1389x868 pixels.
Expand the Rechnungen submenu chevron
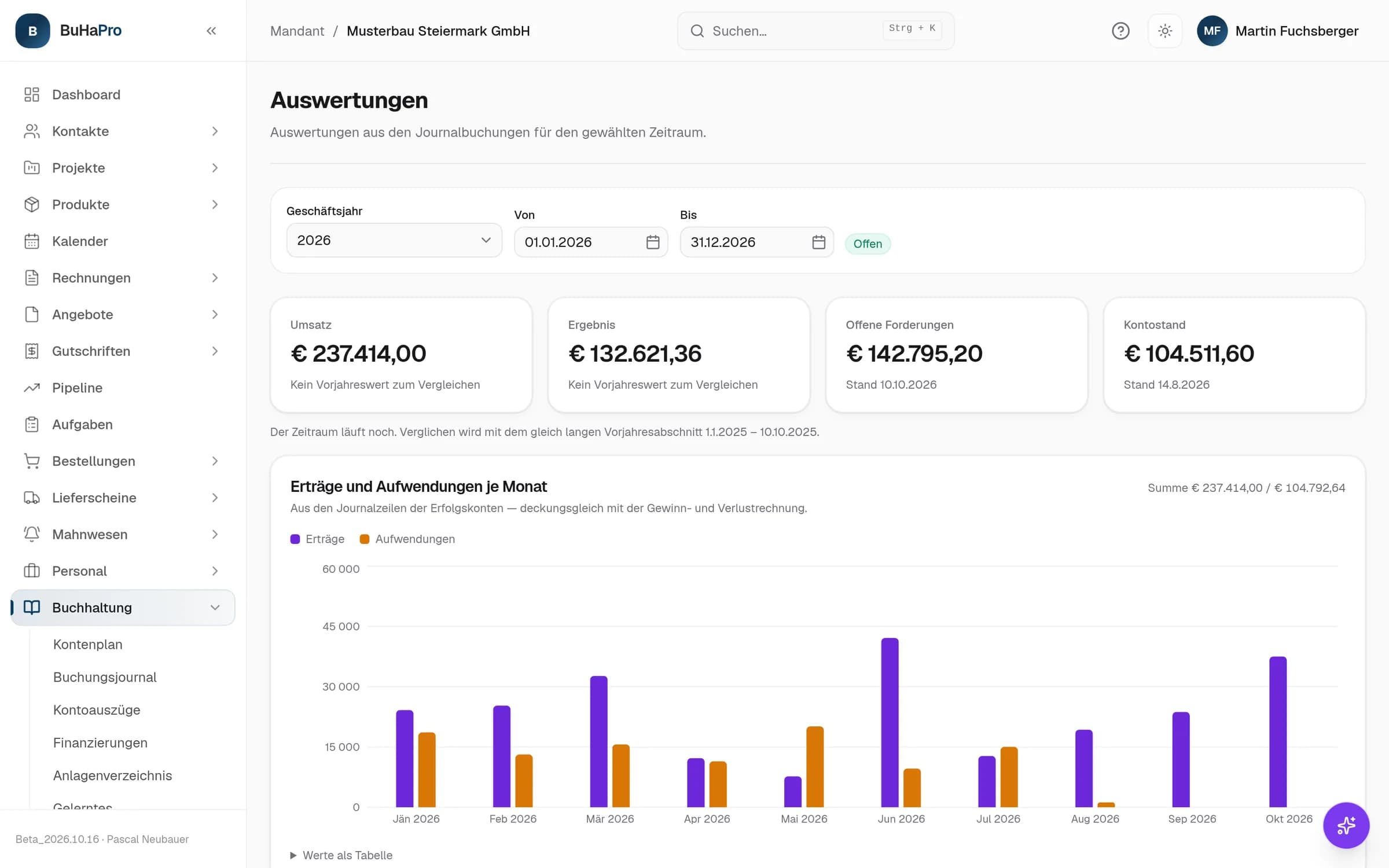pos(215,278)
